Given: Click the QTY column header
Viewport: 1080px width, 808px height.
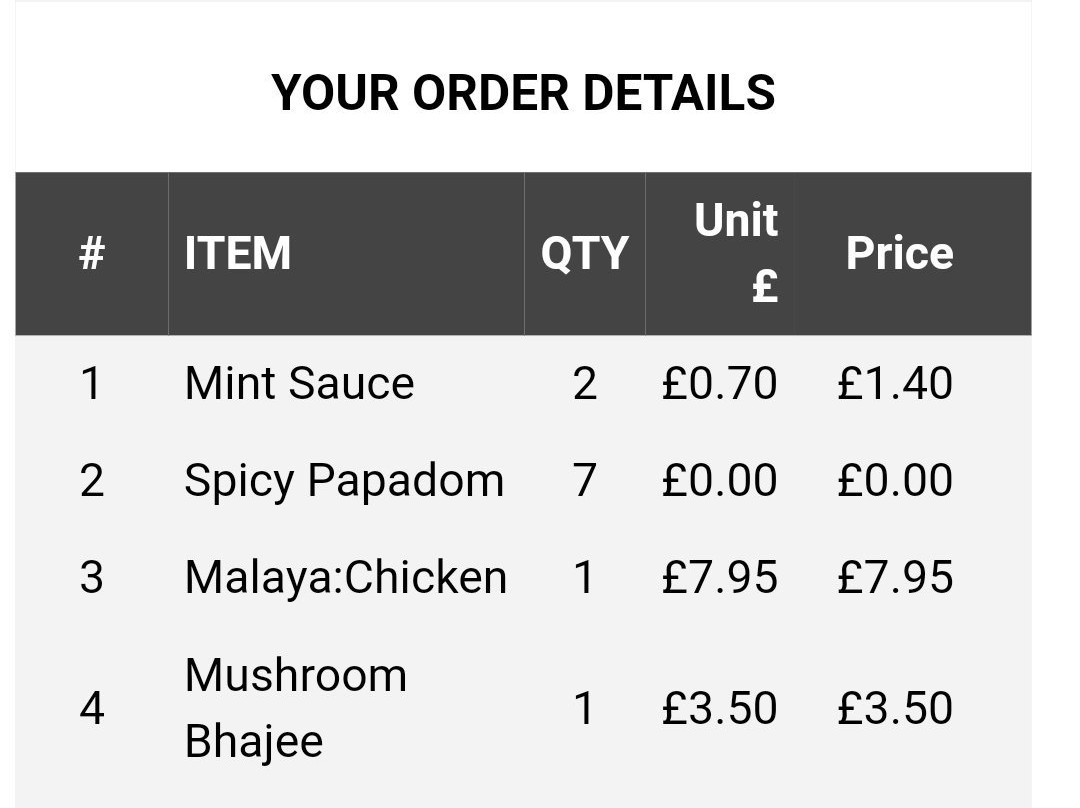Looking at the screenshot, I should pos(584,253).
